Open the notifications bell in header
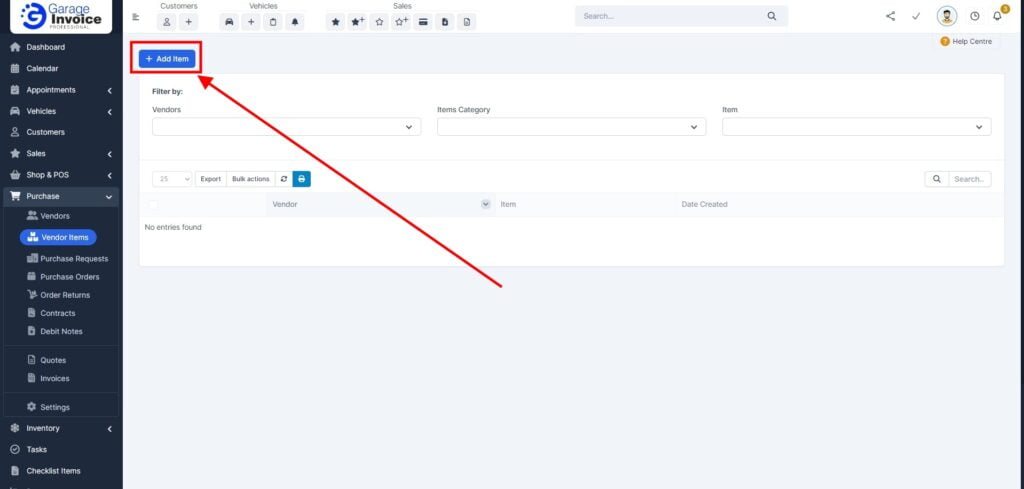The width and height of the screenshot is (1024, 489). coord(997,16)
